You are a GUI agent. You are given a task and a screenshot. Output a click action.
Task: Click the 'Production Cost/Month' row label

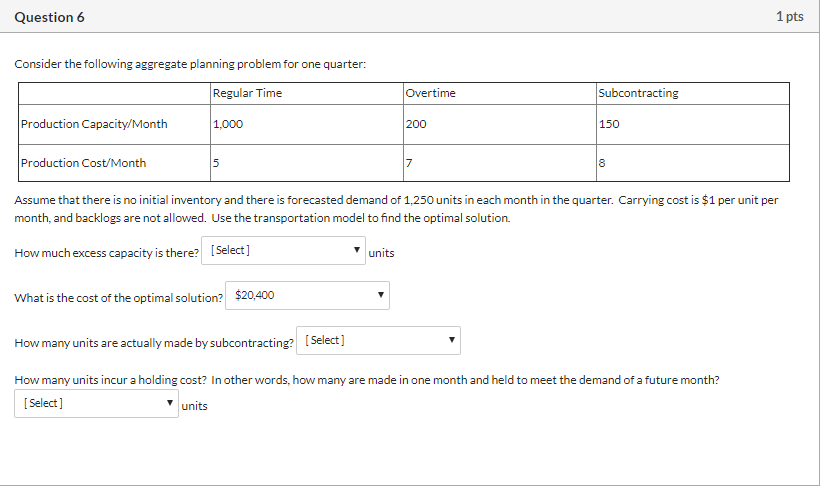point(83,163)
